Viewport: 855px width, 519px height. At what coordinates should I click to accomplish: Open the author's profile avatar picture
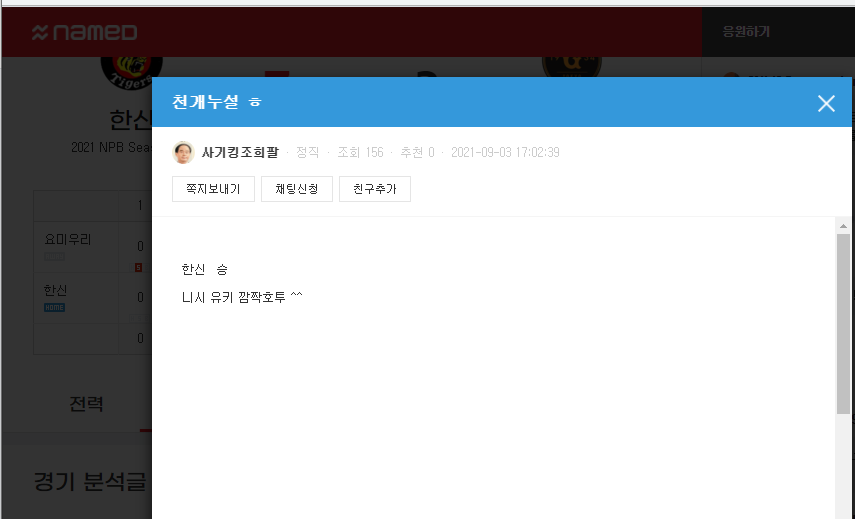tap(183, 153)
